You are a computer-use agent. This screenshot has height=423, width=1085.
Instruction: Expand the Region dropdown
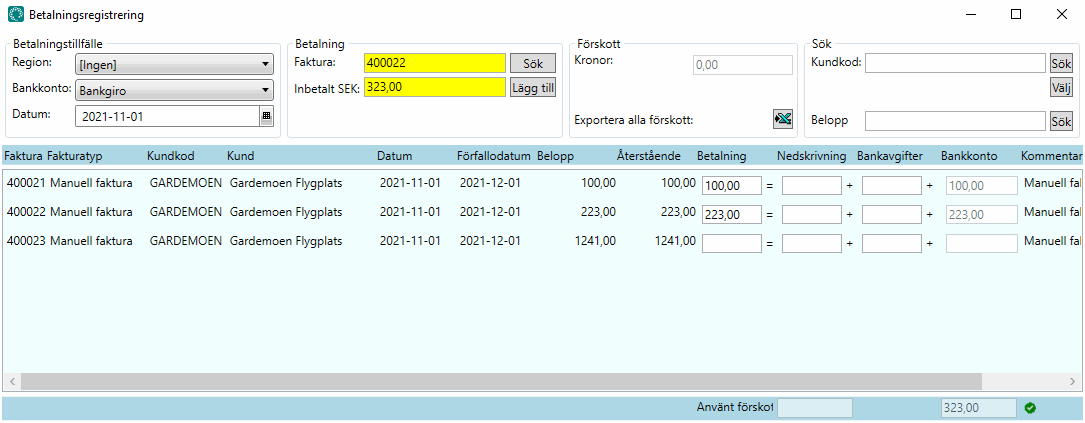[174, 64]
